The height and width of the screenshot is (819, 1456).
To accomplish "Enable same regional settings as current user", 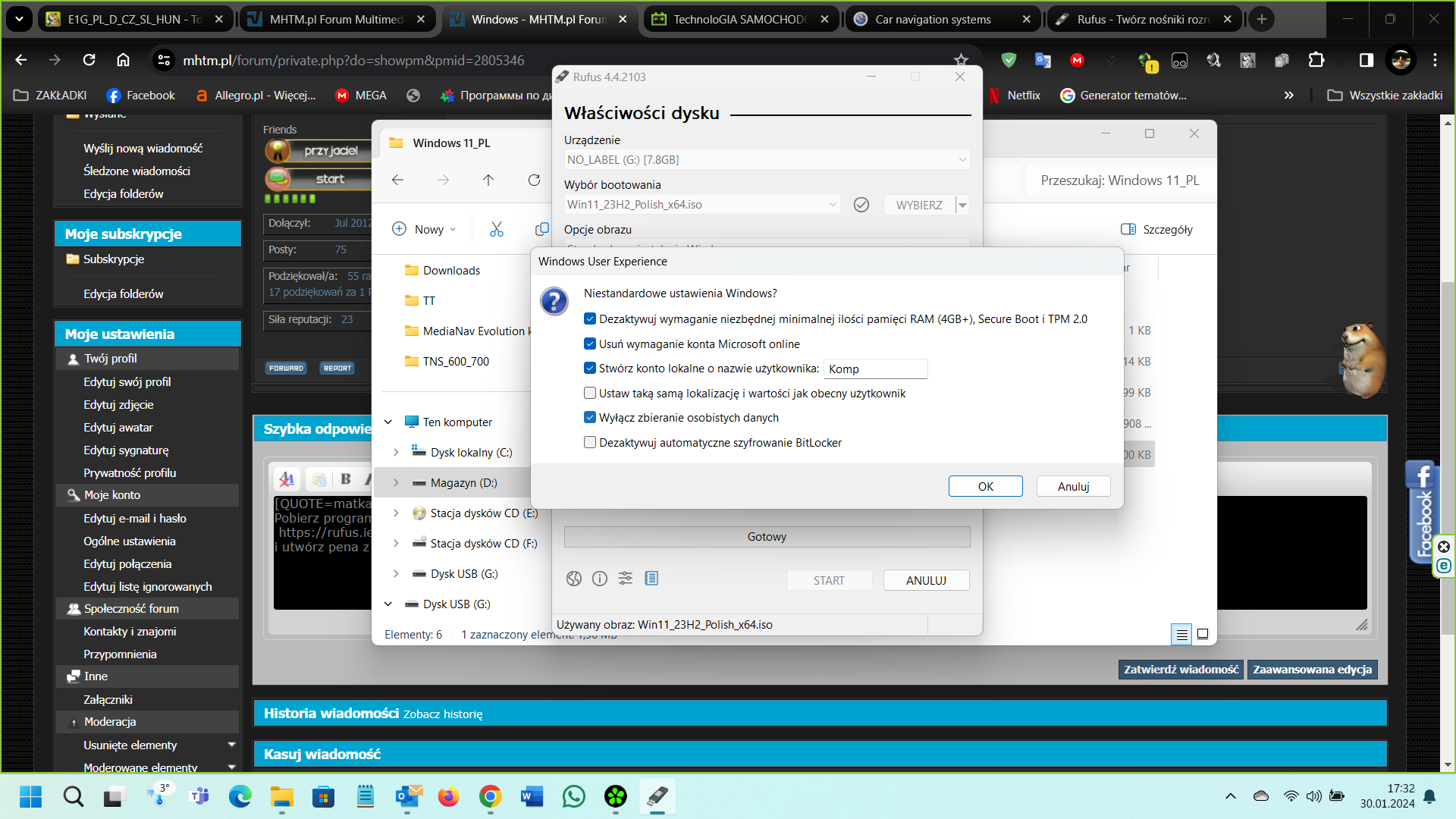I will pyautogui.click(x=590, y=393).
